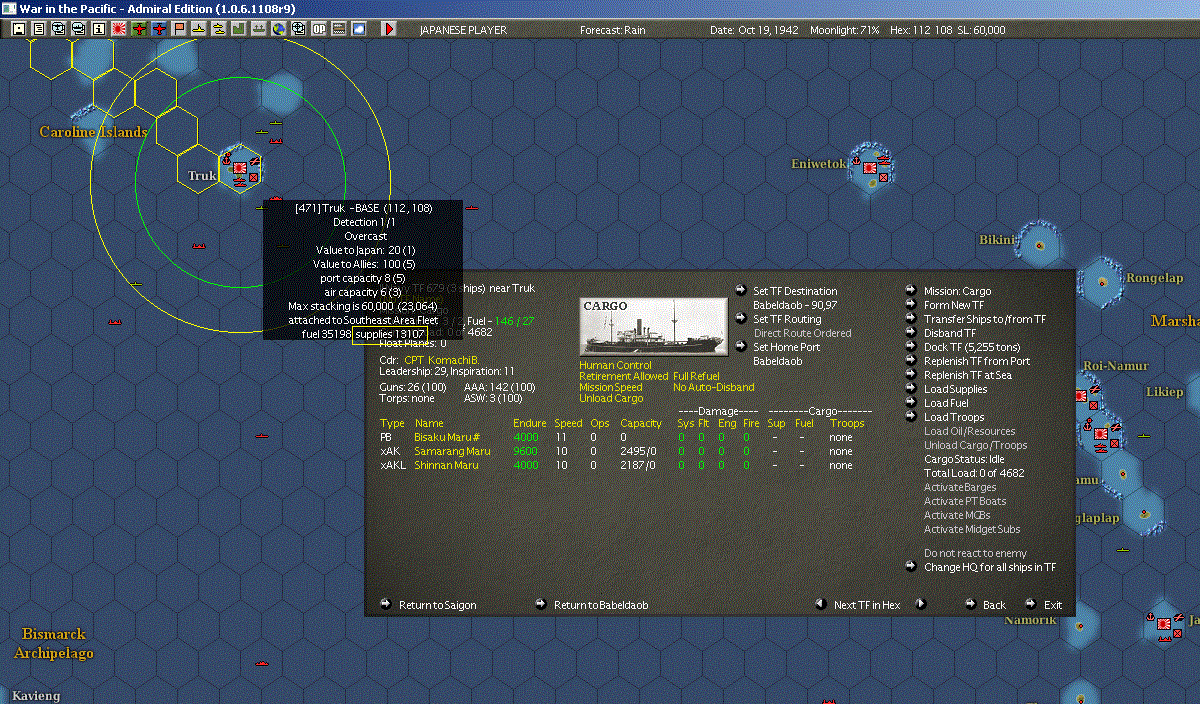Toggle the No Auto-Disband option
The width and height of the screenshot is (1200, 704).
pyautogui.click(x=714, y=387)
